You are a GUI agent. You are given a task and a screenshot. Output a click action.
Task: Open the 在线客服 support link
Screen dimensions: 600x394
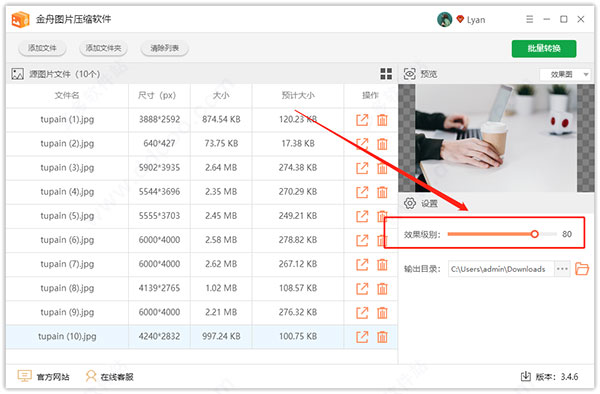pos(109,376)
